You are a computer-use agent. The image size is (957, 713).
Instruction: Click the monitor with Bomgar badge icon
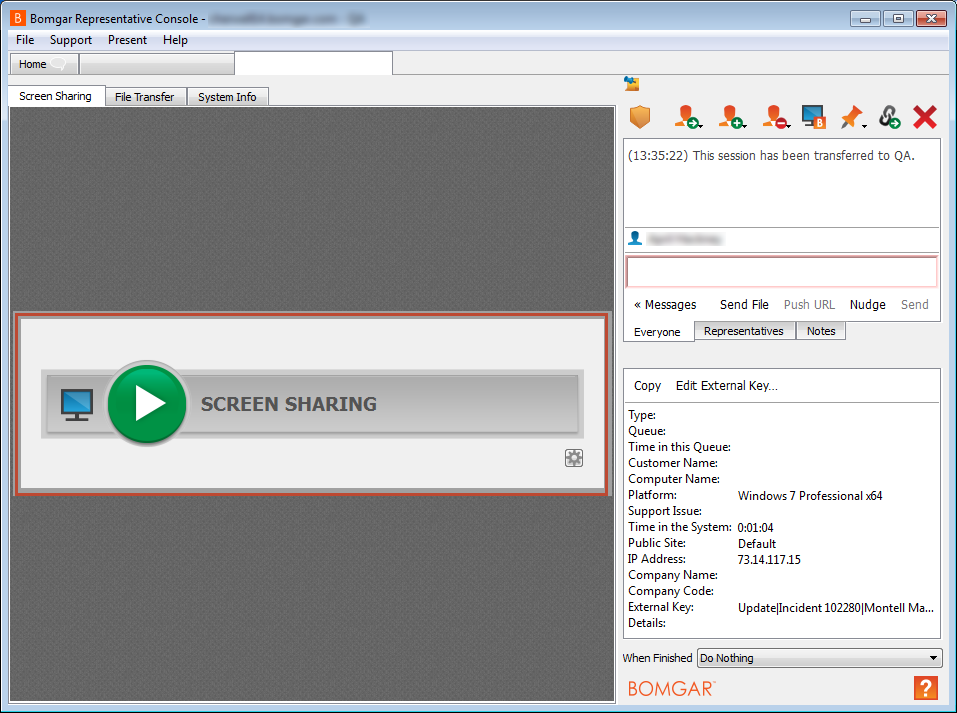pyautogui.click(x=813, y=118)
